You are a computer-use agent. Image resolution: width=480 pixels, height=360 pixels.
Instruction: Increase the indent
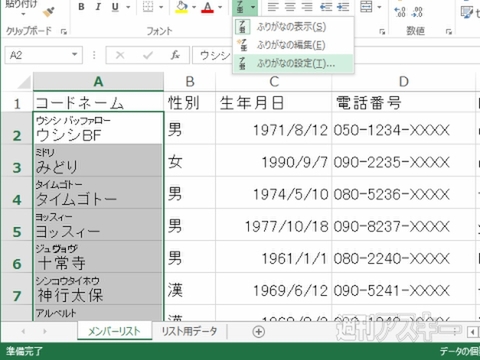(x=343, y=7)
